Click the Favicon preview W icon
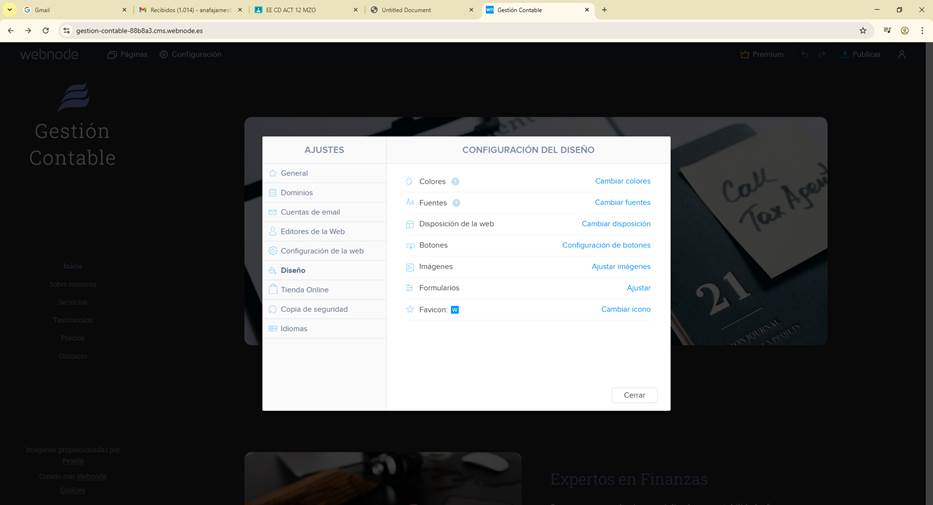Image resolution: width=933 pixels, height=505 pixels. tap(455, 310)
